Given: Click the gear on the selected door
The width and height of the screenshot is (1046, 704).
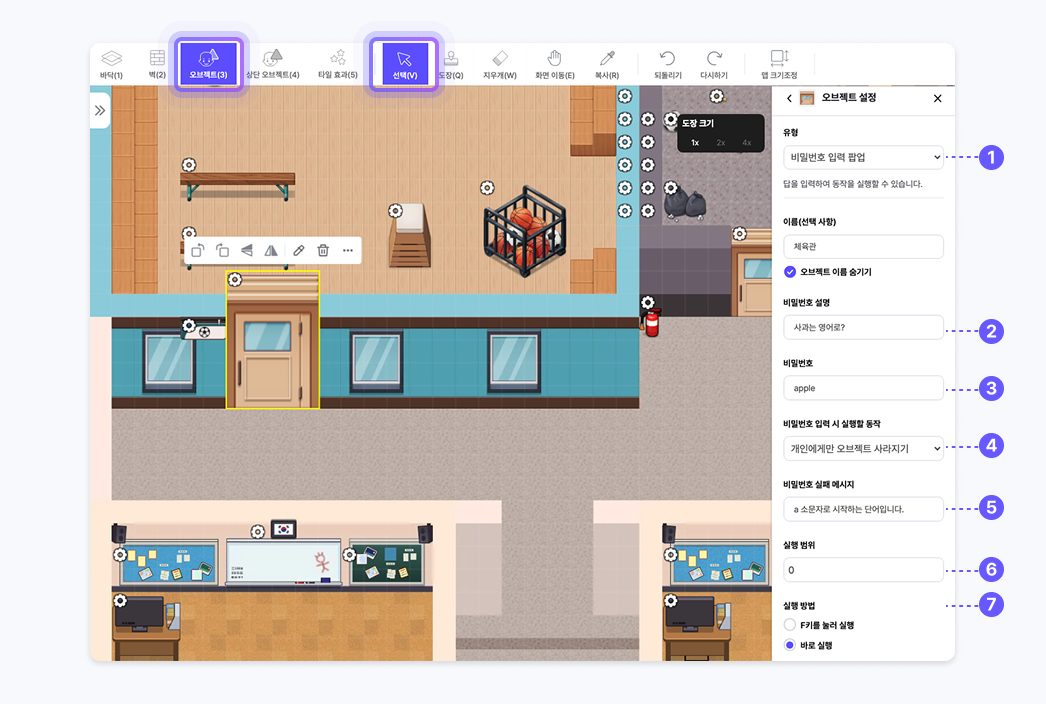Looking at the screenshot, I should click(235, 280).
